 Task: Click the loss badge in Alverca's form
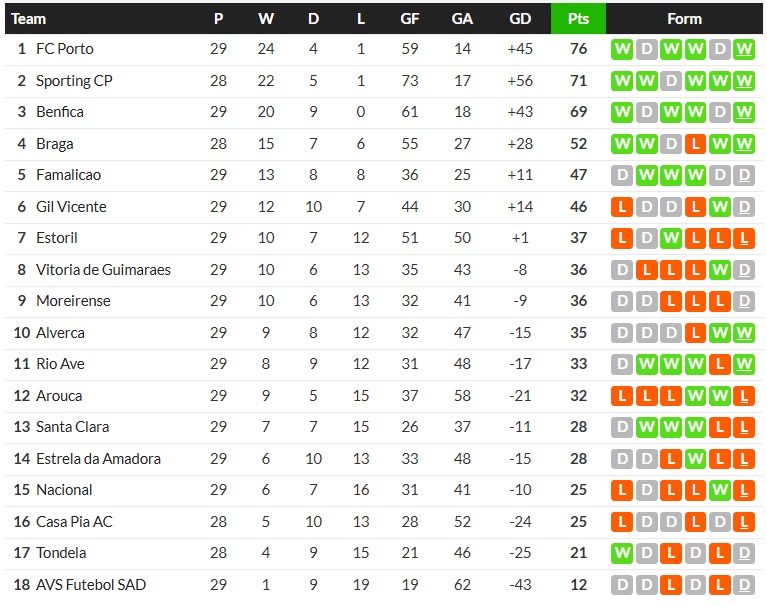(x=695, y=333)
